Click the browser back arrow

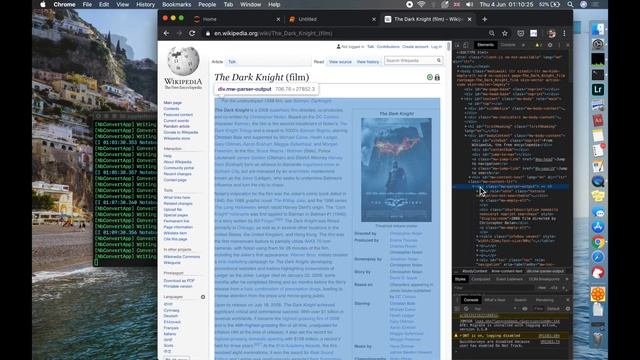167,33
